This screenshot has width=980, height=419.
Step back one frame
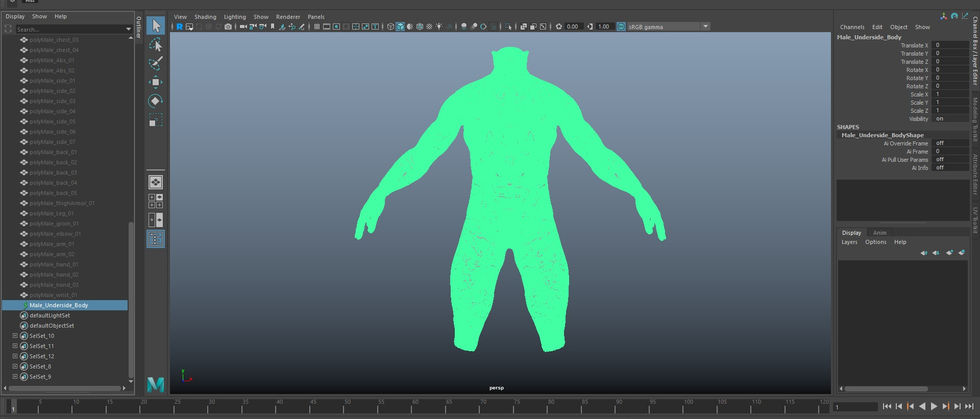point(899,406)
